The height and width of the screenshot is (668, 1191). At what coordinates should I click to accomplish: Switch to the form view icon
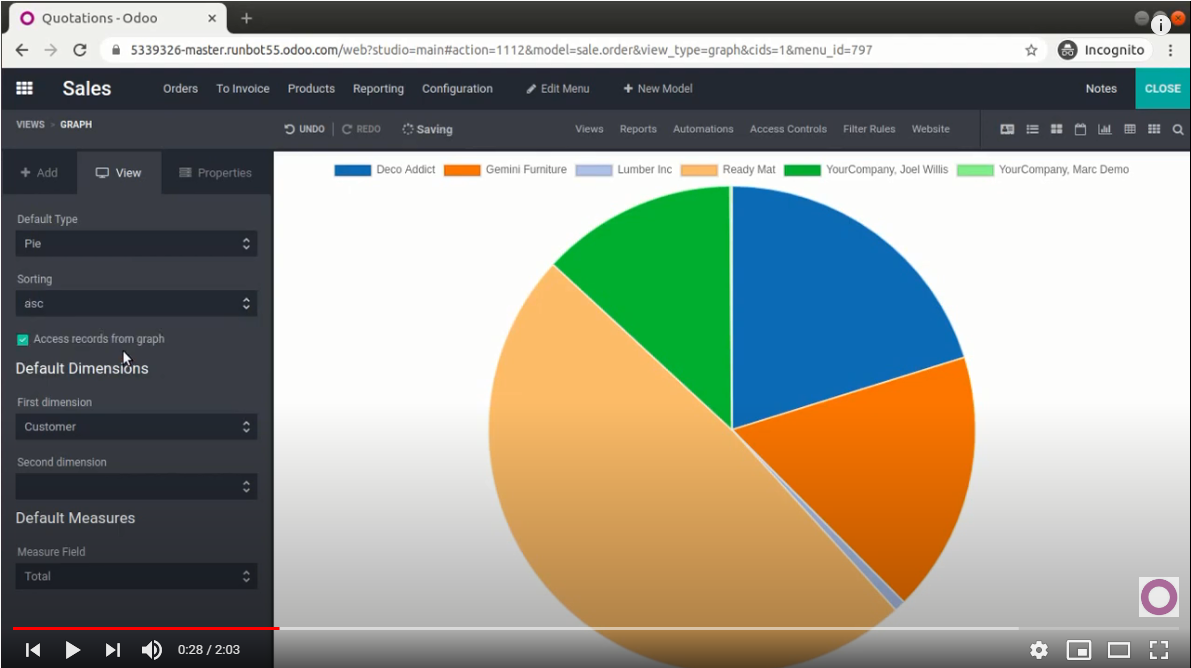pyautogui.click(x=1007, y=129)
